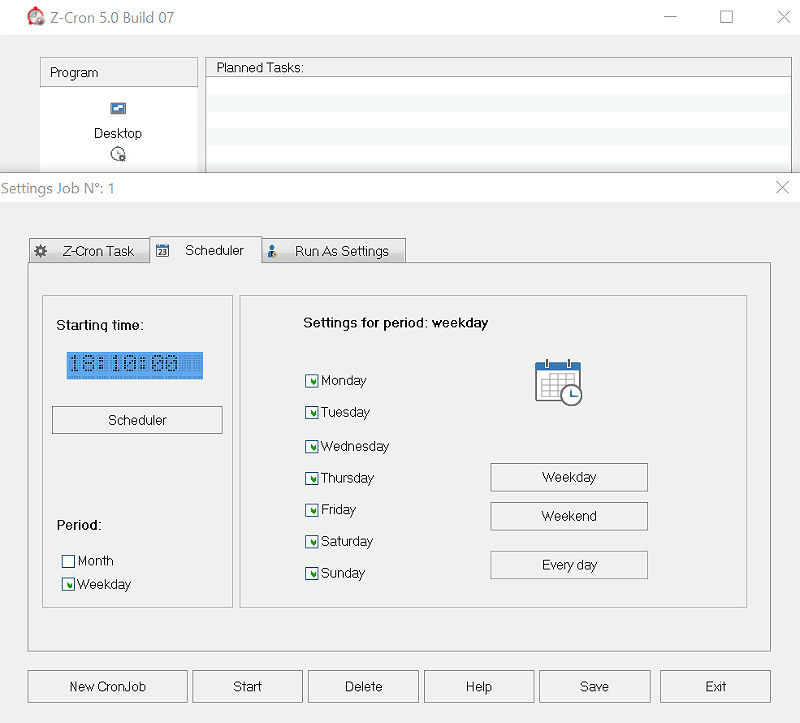
Task: Uncheck the Saturday checkbox
Action: pyautogui.click(x=311, y=542)
